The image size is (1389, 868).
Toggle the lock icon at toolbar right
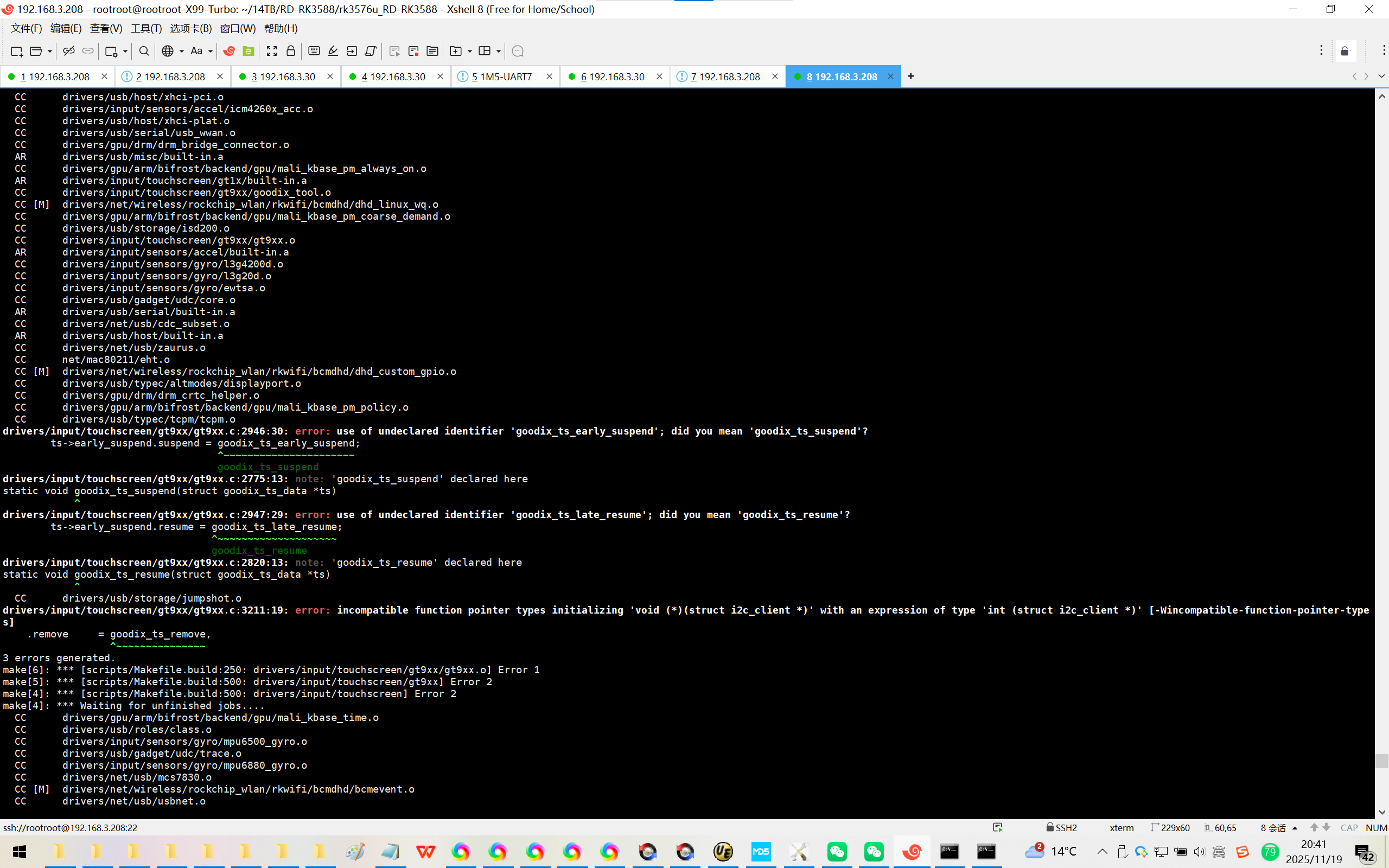[x=1345, y=51]
